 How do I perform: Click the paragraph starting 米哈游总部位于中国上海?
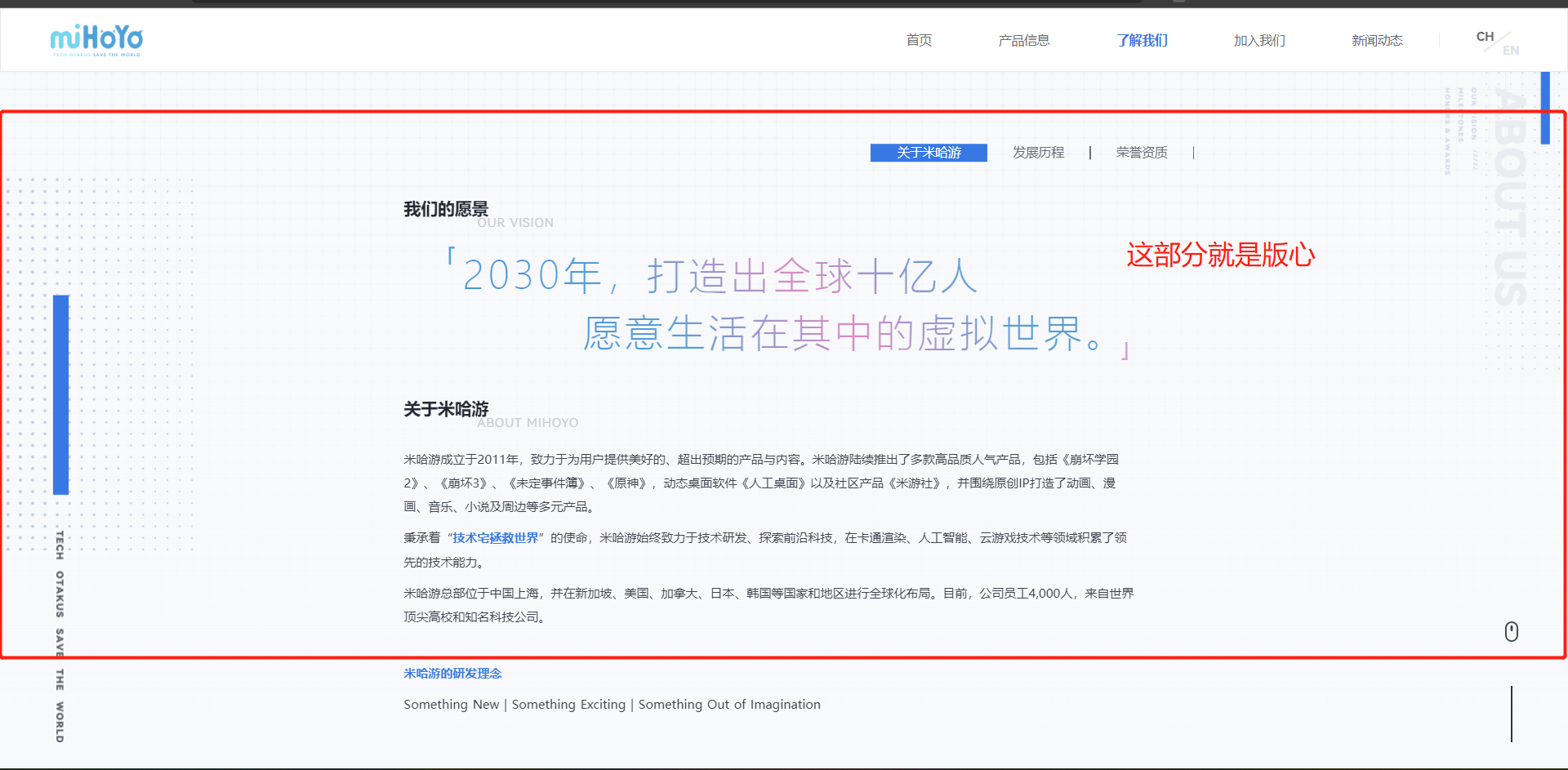click(x=768, y=605)
